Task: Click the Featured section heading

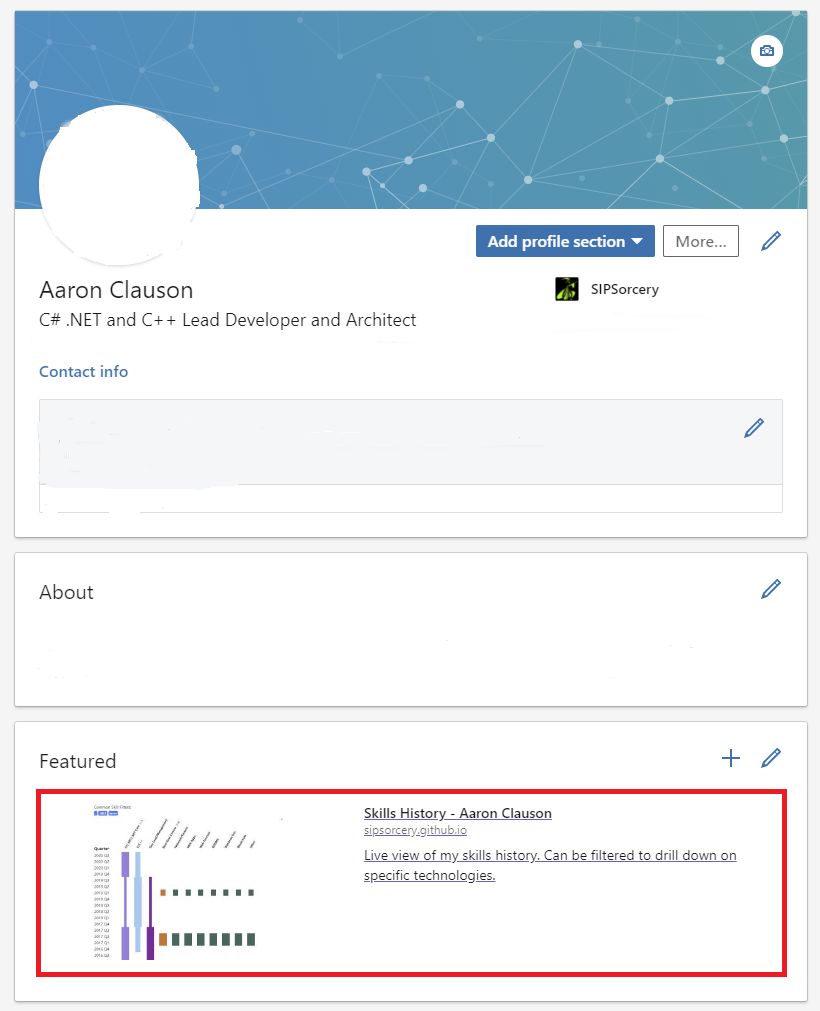Action: point(77,761)
